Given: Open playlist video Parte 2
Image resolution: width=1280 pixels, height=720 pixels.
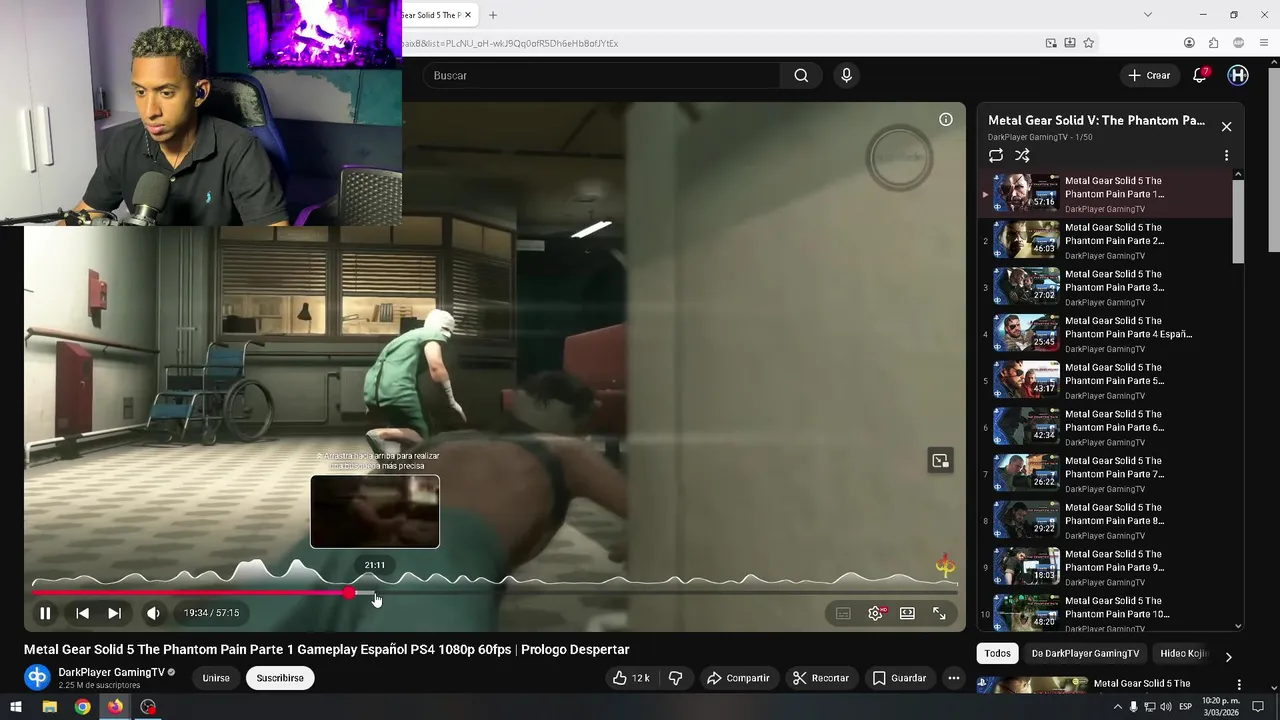Looking at the screenshot, I should pos(1105,240).
